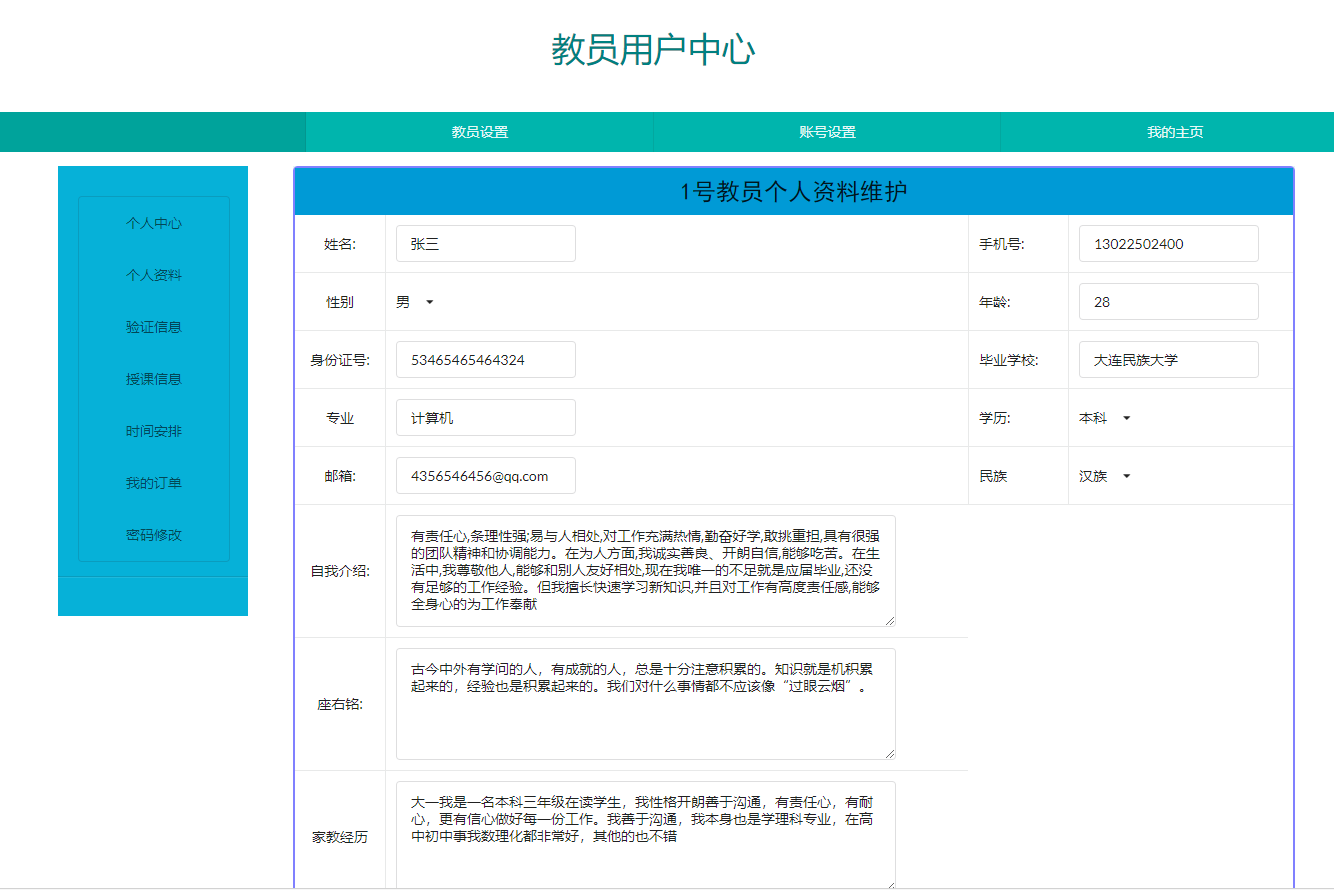Switch to the 教员设置 tab

coord(478,131)
